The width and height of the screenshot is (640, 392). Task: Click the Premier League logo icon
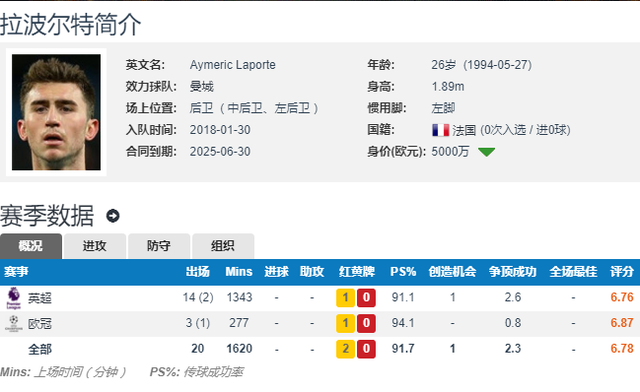coord(13,298)
